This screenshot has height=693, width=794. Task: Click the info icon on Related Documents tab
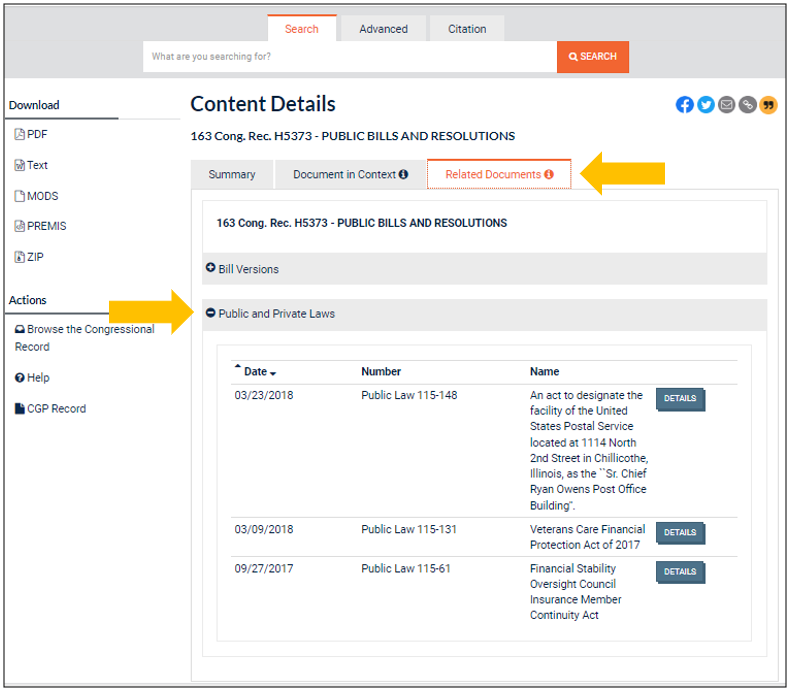549,175
